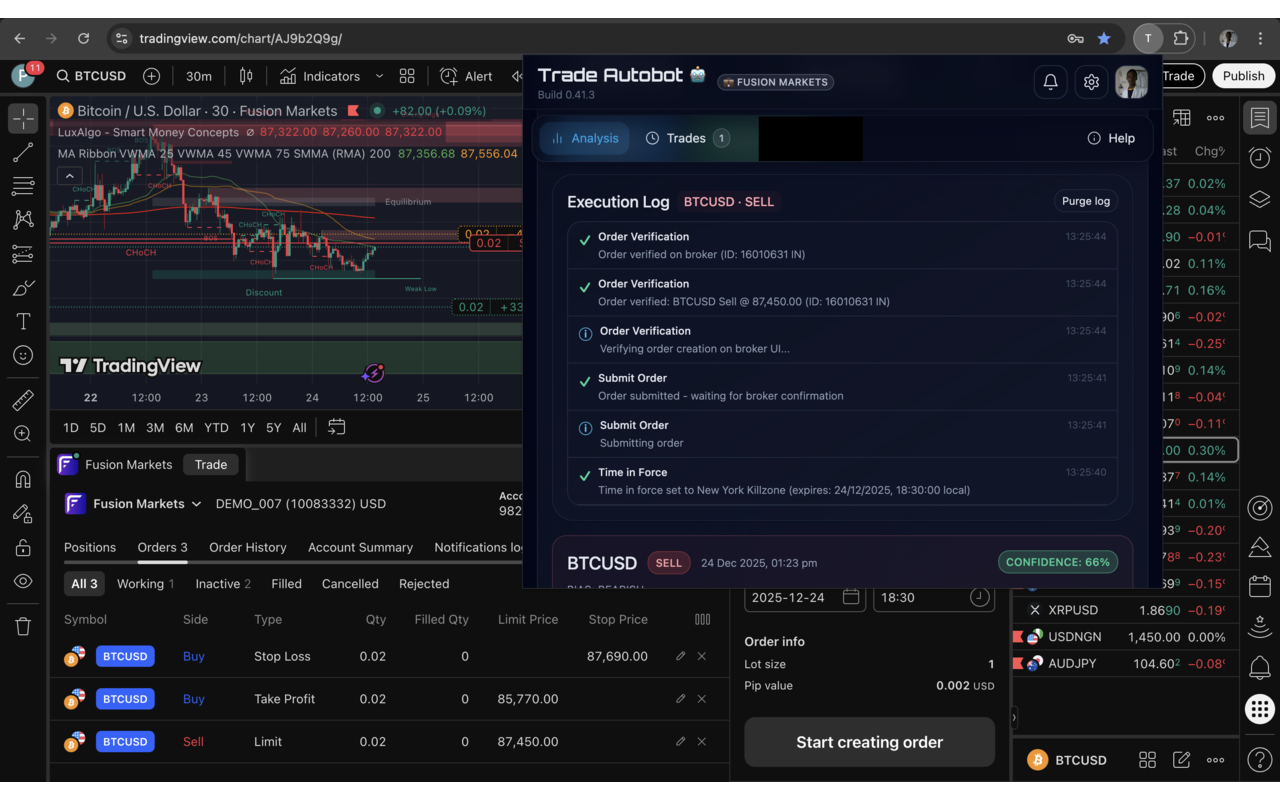Open Trade Autobot settings gear
Screen dimensions: 1280x800
tap(1091, 82)
